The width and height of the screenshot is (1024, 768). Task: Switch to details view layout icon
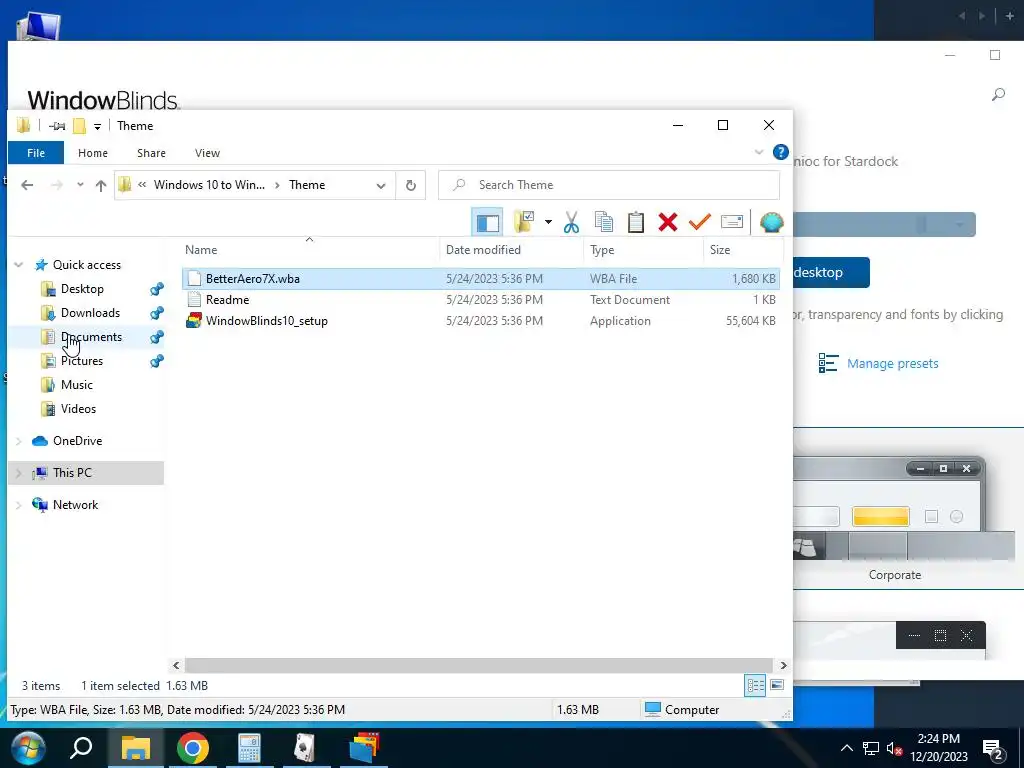[x=755, y=686]
